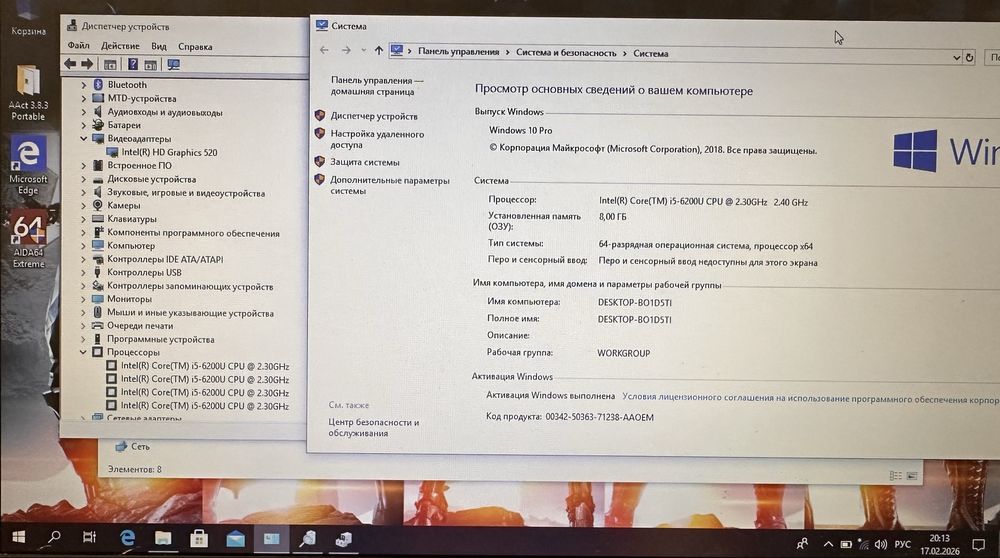Select Контроллеры запоминающих устройств item

pos(190,286)
